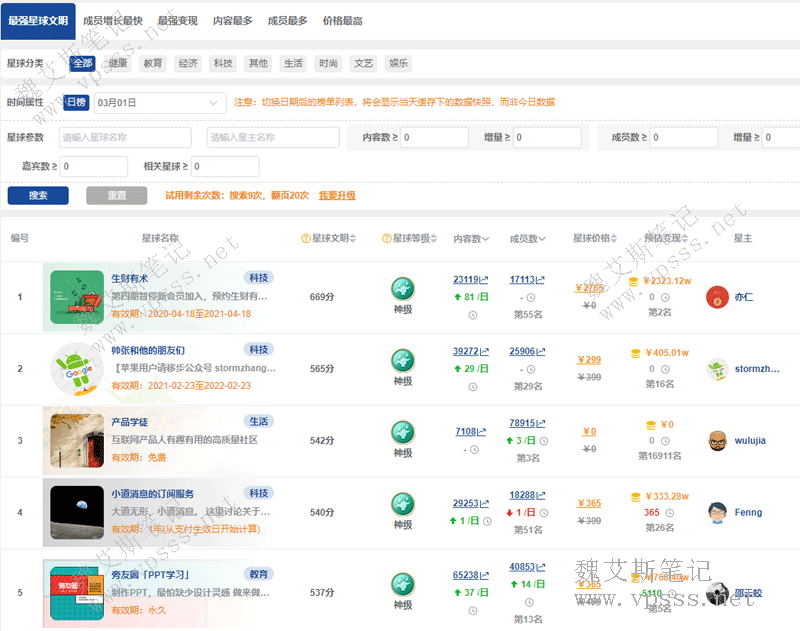Viewport: 800px width, 631px height.
Task: Click 亦仁's red avatar icon
Action: coord(715,297)
